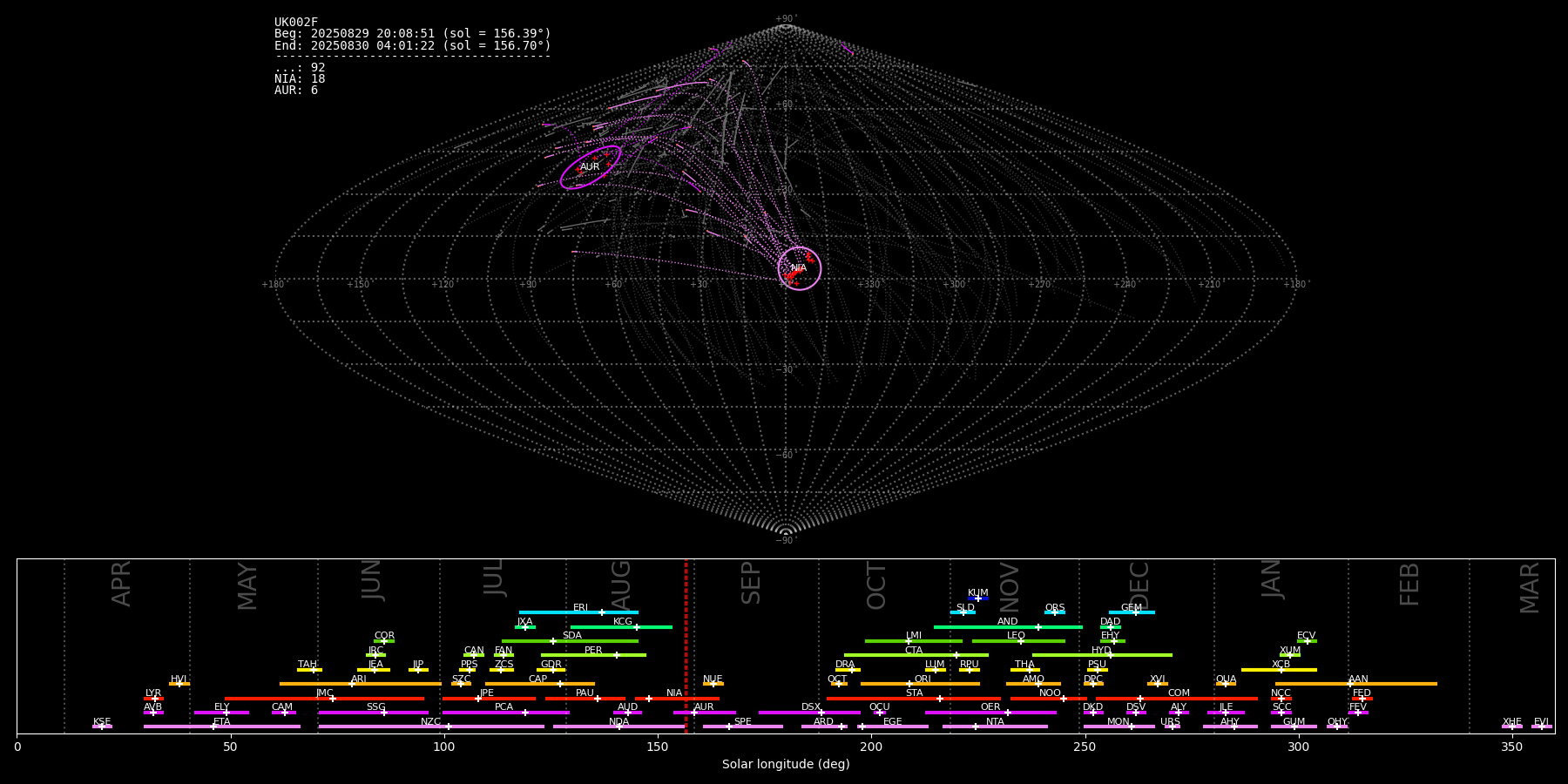Click the −90° label at the map's bottom
The width and height of the screenshot is (1568, 784).
pyautogui.click(x=786, y=541)
